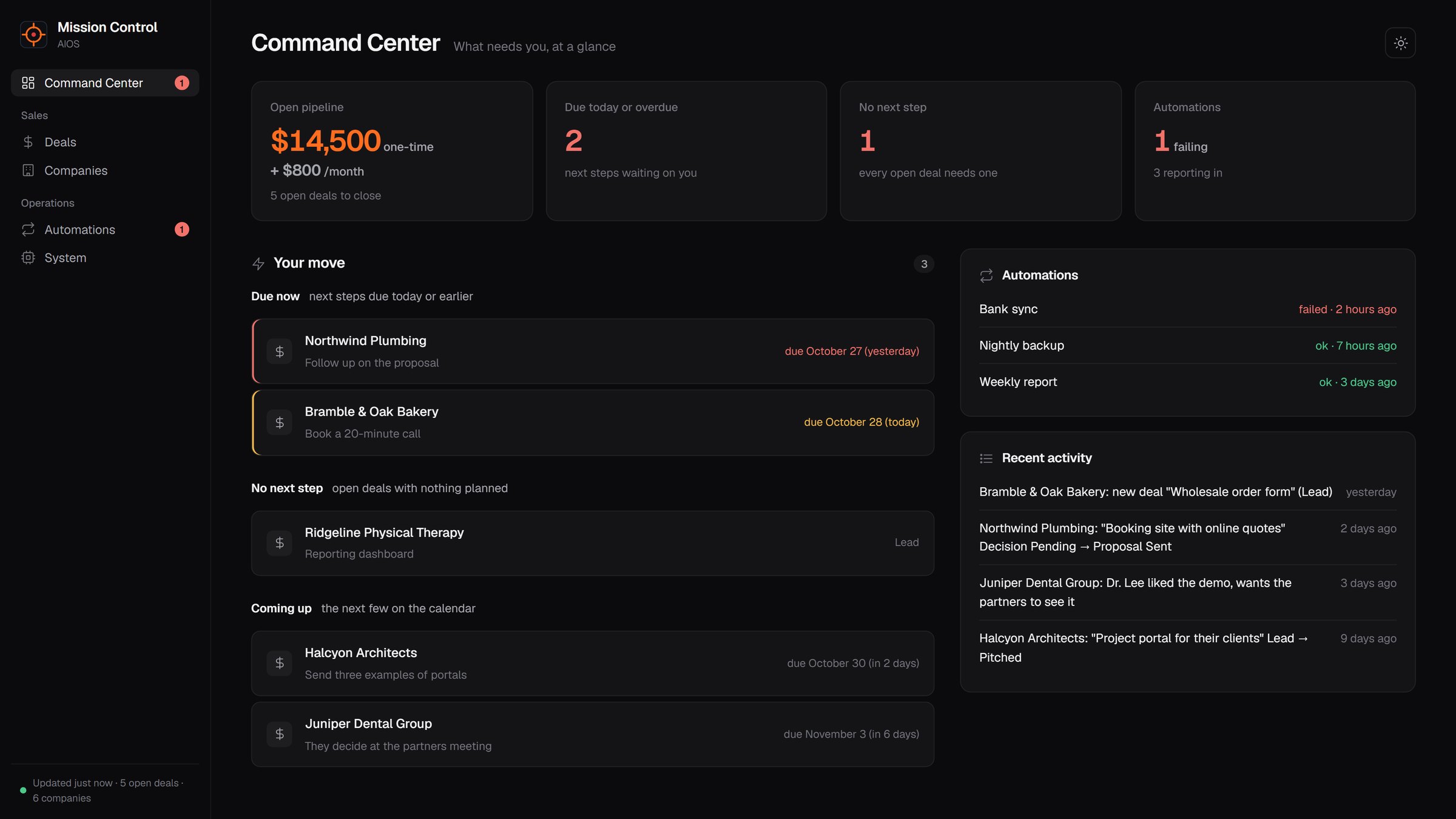Screen dimensions: 1456x819
Task: Open the Command Center sidebar item
Action: click(x=105, y=83)
